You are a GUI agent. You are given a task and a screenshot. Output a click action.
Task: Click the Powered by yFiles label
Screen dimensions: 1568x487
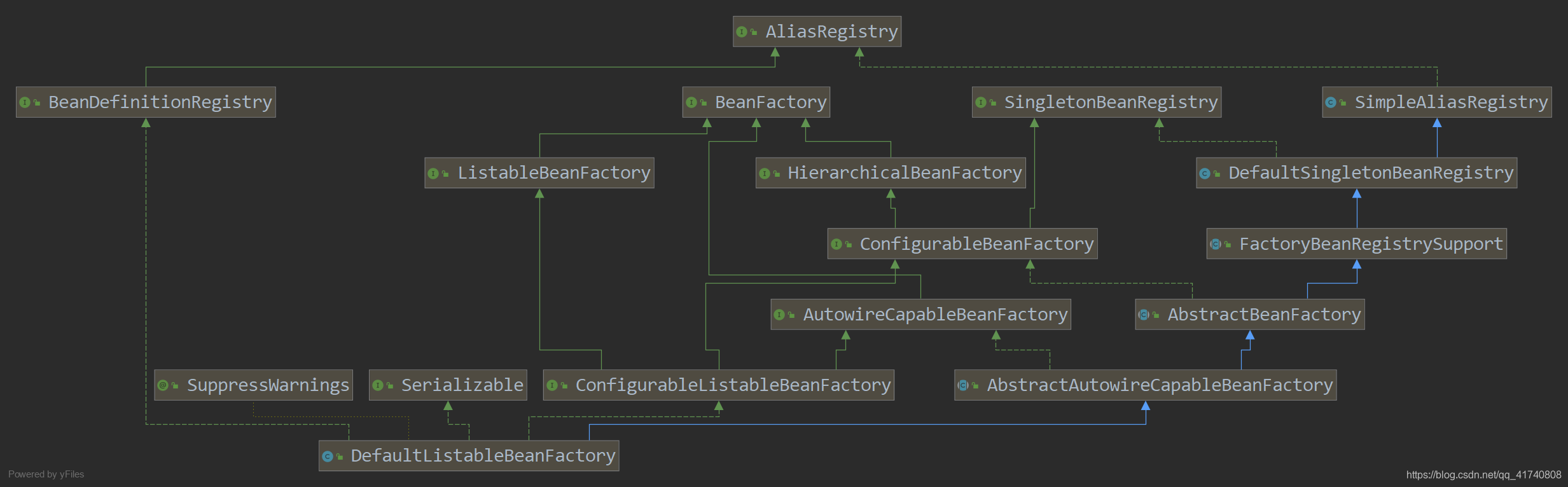pyautogui.click(x=46, y=474)
